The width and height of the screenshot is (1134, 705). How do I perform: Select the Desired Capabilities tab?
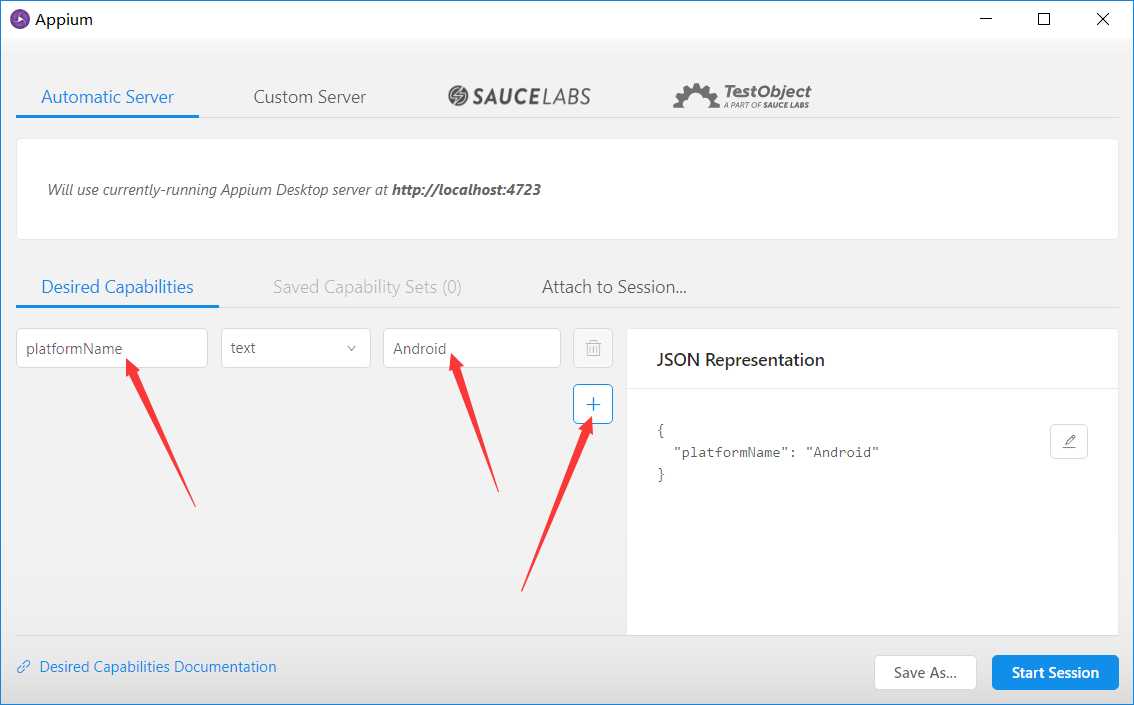[x=117, y=287]
